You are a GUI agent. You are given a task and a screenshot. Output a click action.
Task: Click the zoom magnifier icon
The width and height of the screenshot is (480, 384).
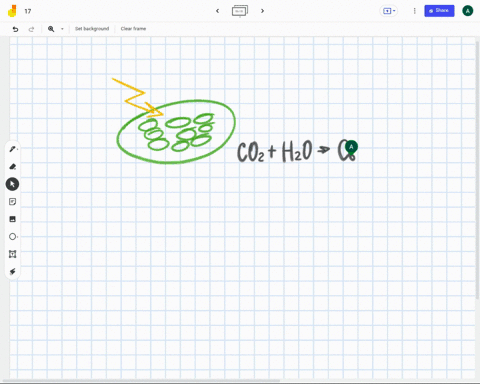(51, 29)
